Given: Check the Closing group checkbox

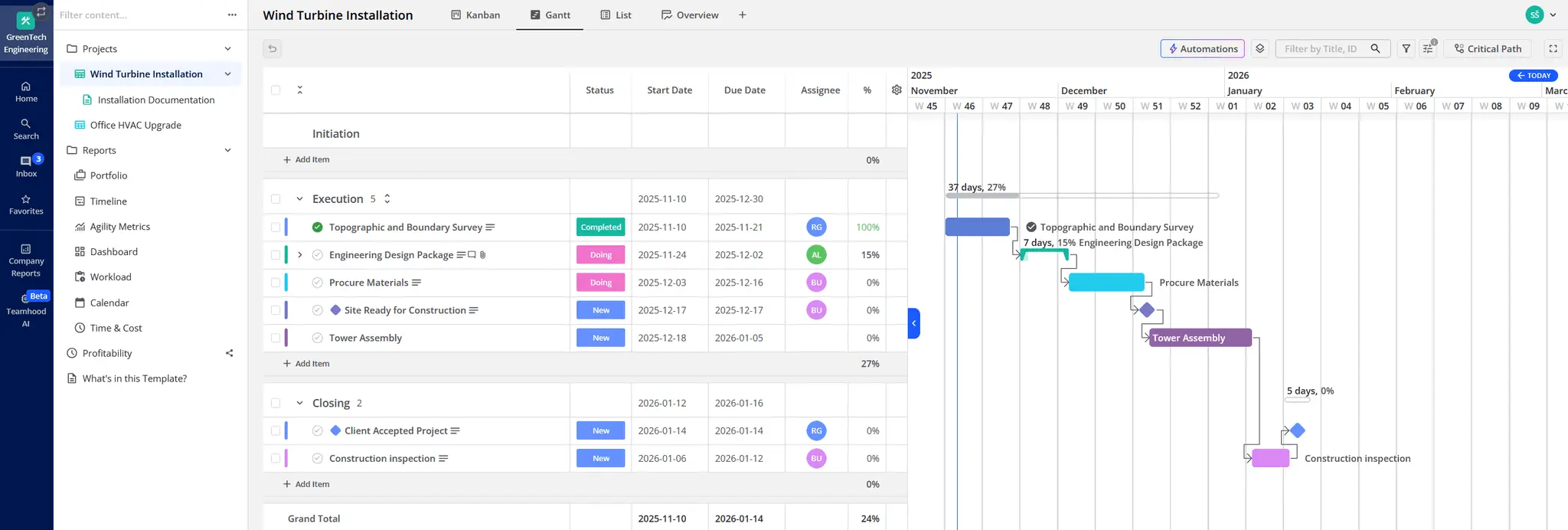Looking at the screenshot, I should [276, 403].
